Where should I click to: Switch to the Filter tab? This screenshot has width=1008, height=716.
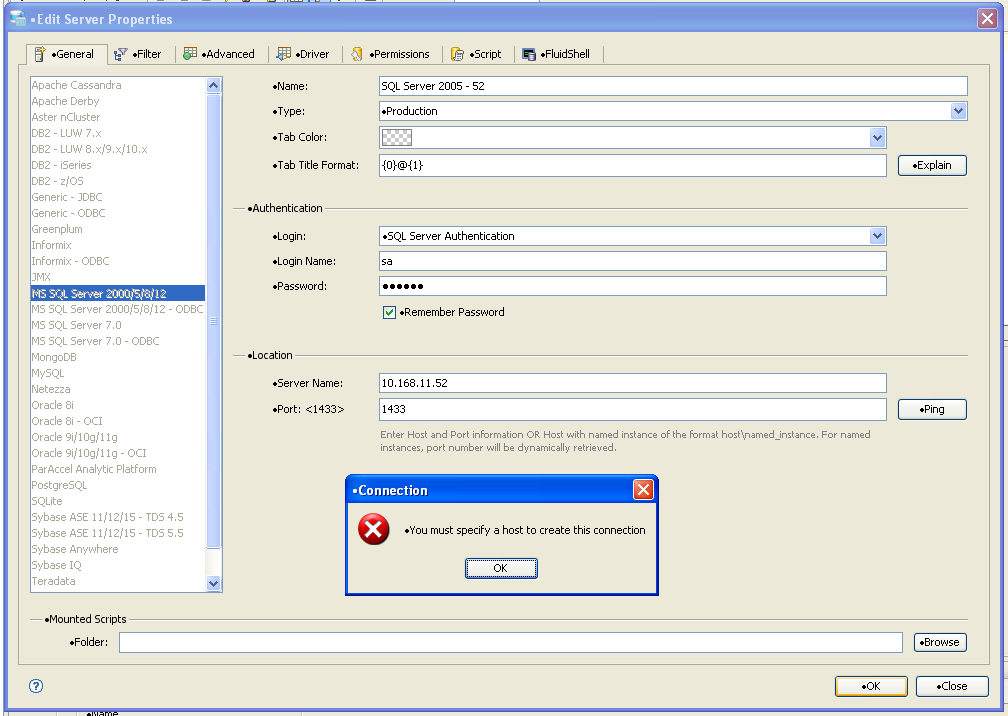pyautogui.click(x=139, y=55)
